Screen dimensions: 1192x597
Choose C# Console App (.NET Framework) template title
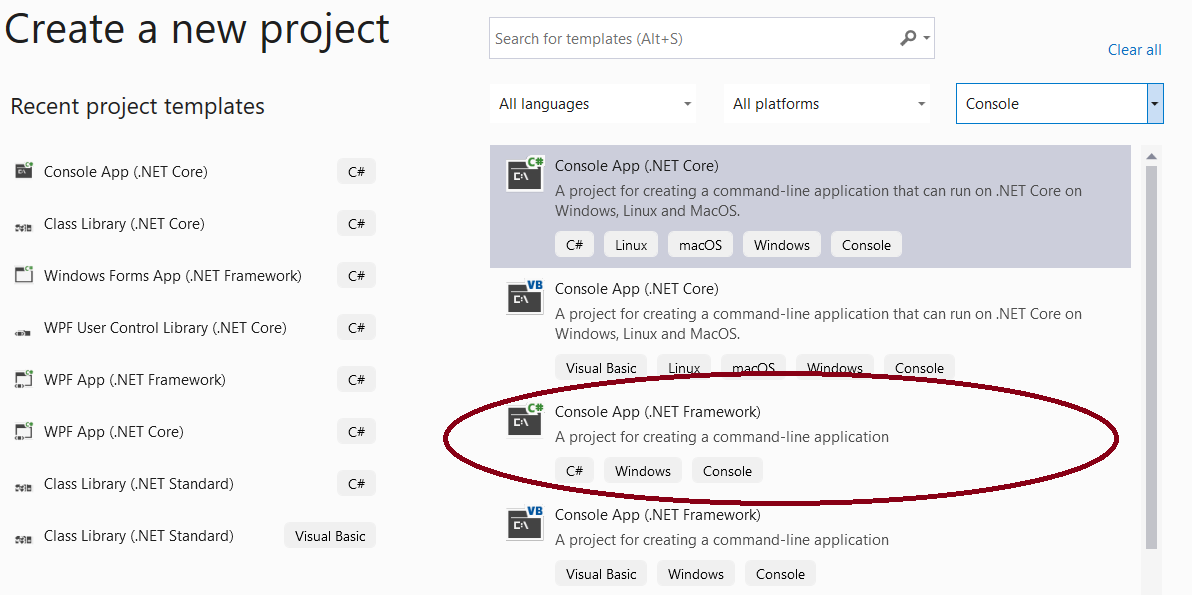coord(658,412)
